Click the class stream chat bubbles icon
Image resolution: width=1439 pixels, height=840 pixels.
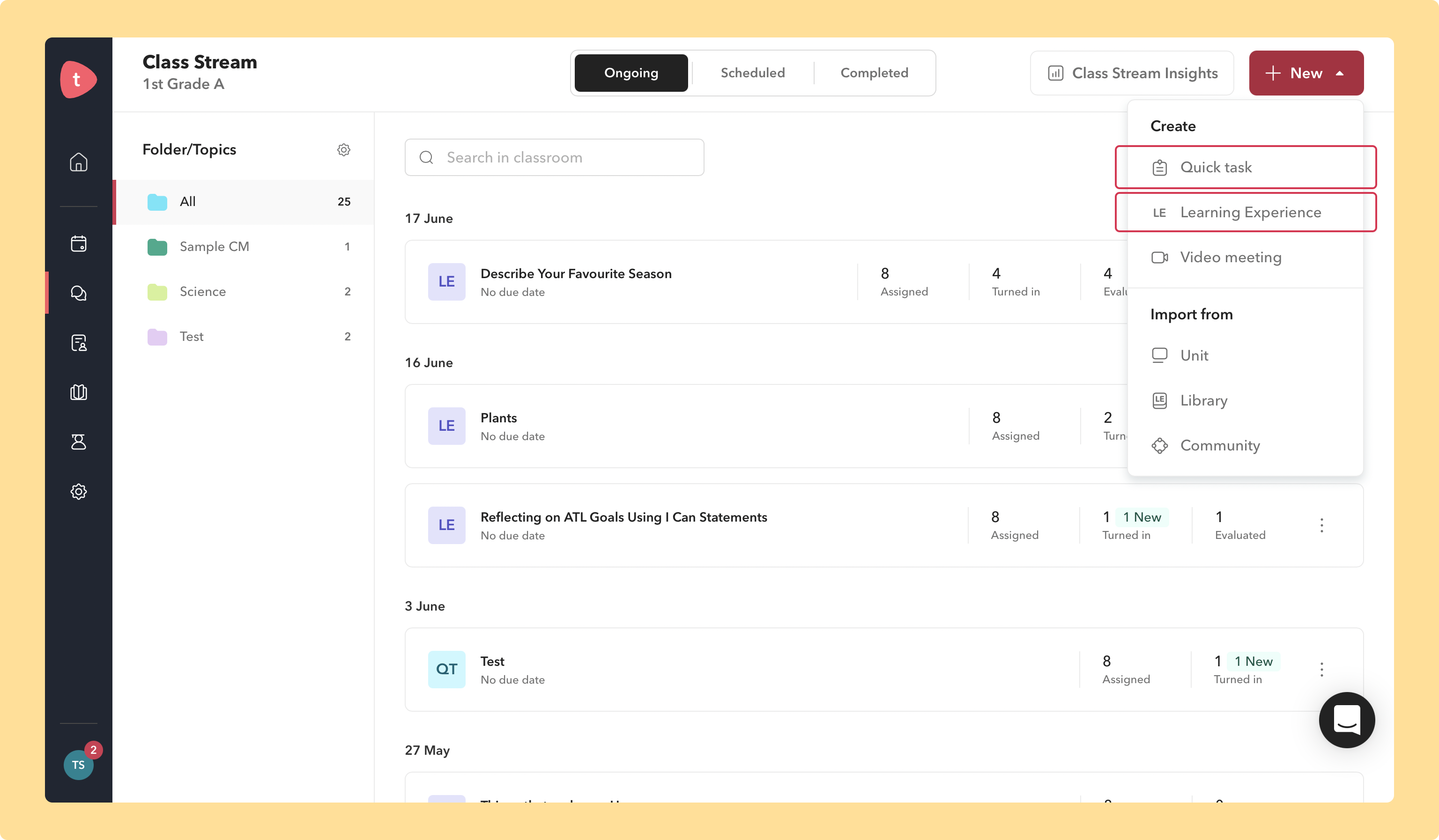click(78, 293)
